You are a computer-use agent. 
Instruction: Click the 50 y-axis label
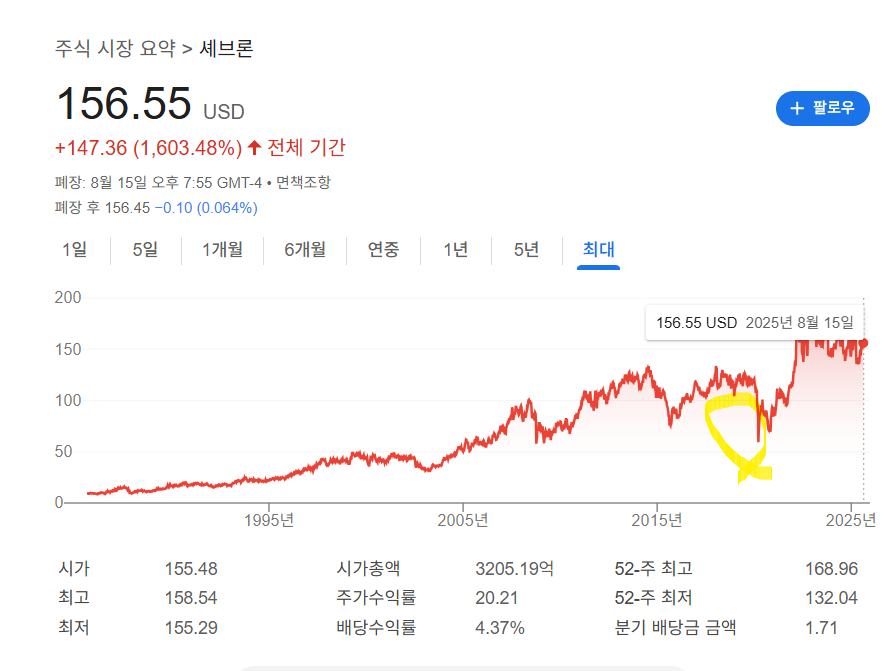click(63, 452)
